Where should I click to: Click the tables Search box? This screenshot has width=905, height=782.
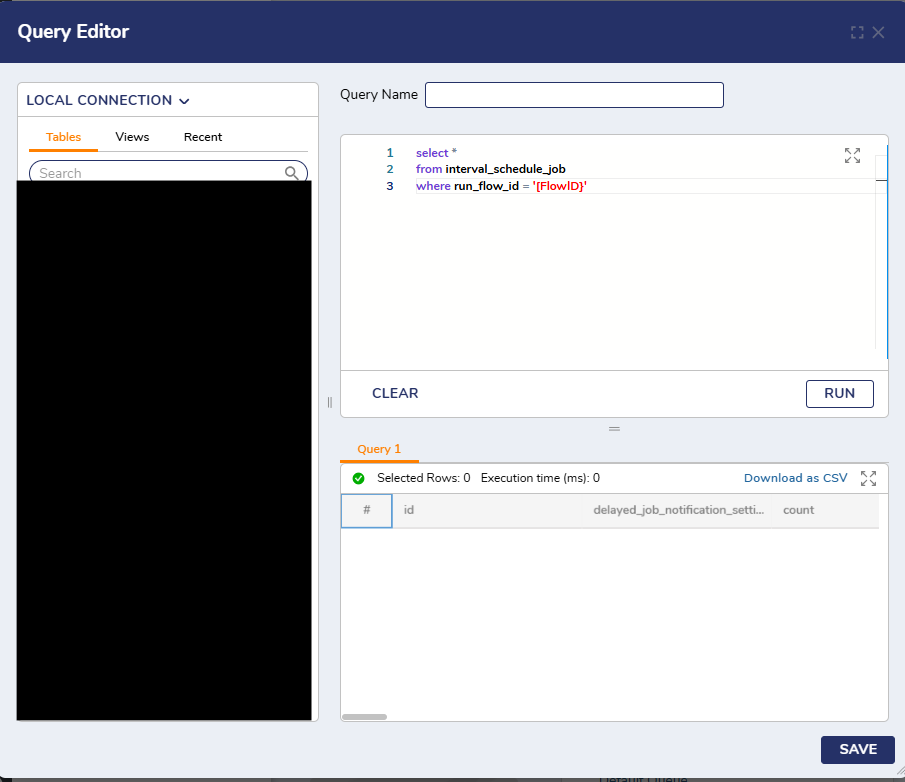coord(160,173)
